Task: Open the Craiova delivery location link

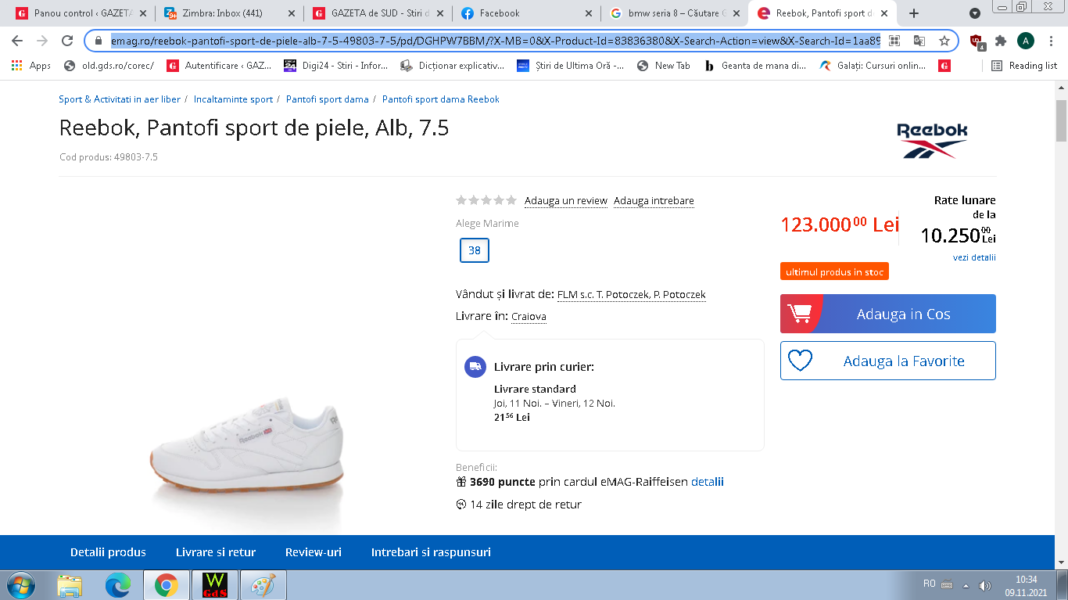Action: pyautogui.click(x=528, y=316)
